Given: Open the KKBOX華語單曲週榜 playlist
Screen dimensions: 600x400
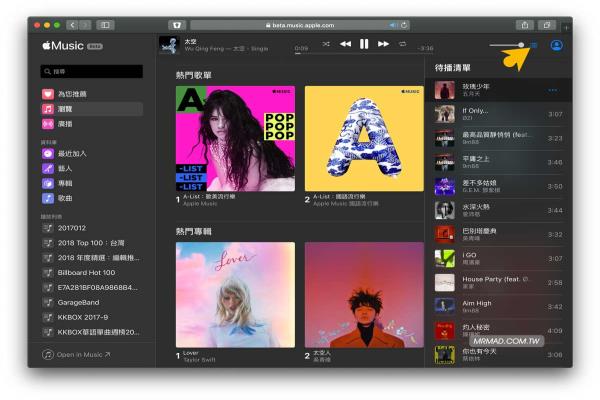Looking at the screenshot, I should pyautogui.click(x=92, y=332).
